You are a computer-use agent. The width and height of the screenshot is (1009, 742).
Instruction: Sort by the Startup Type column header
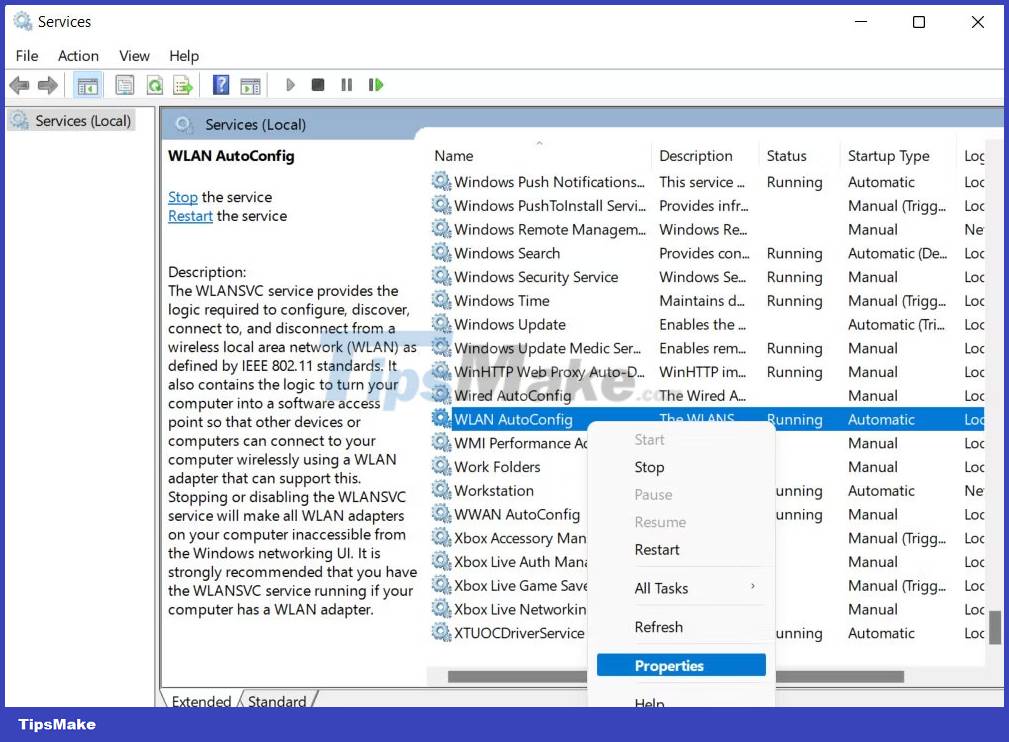coord(898,156)
